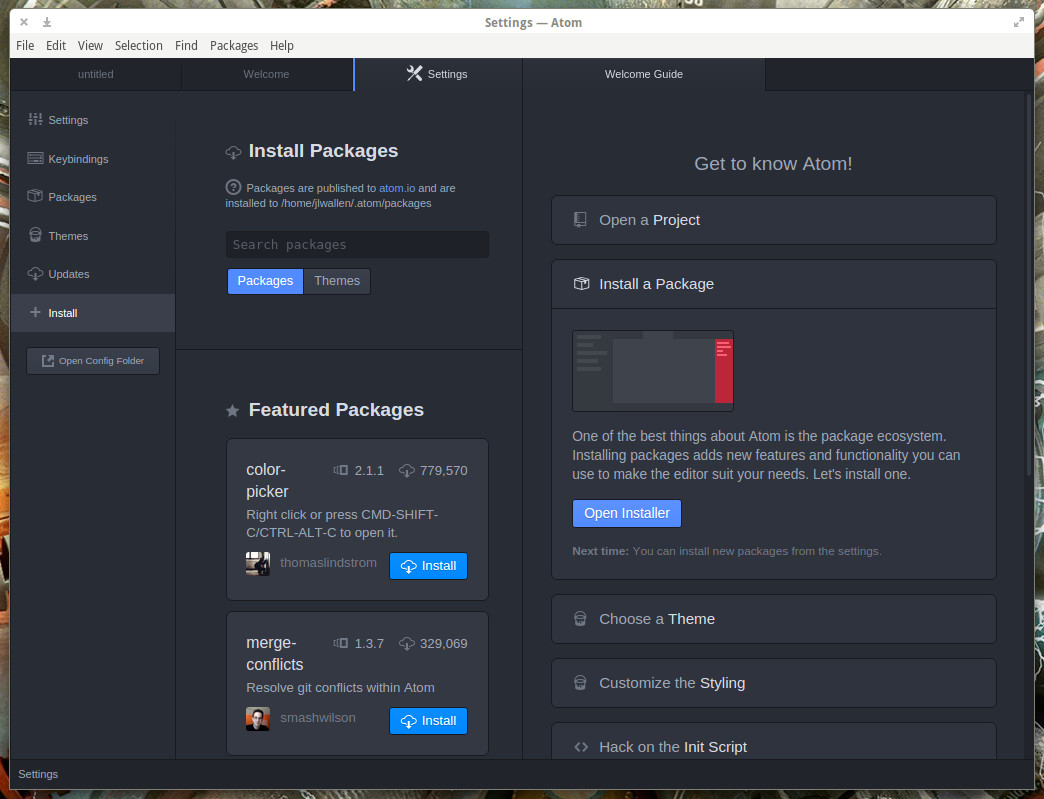Follow the atom.io link
The image size is (1044, 799).
397,188
